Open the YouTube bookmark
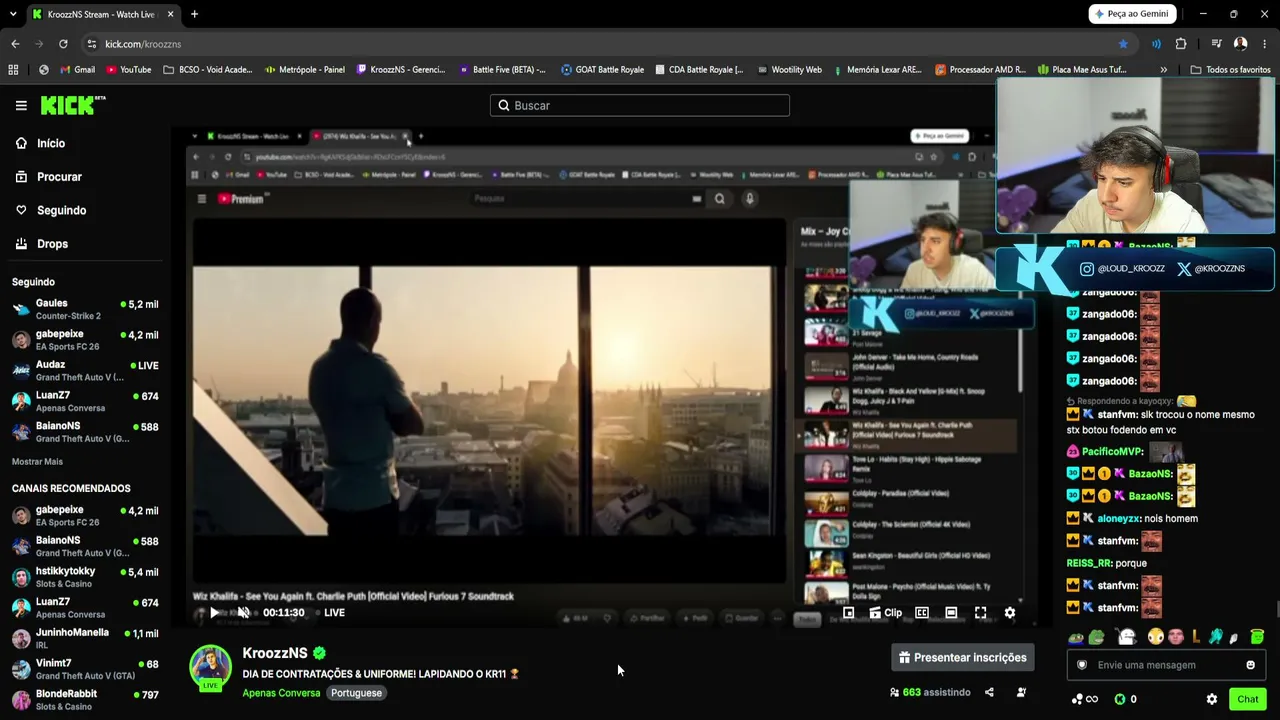The width and height of the screenshot is (1280, 720). click(128, 70)
